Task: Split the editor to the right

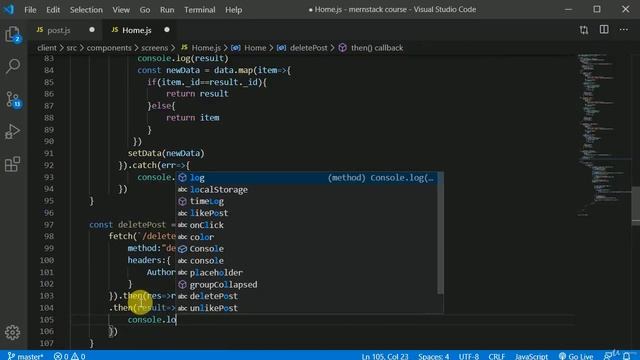Action: click(x=604, y=29)
